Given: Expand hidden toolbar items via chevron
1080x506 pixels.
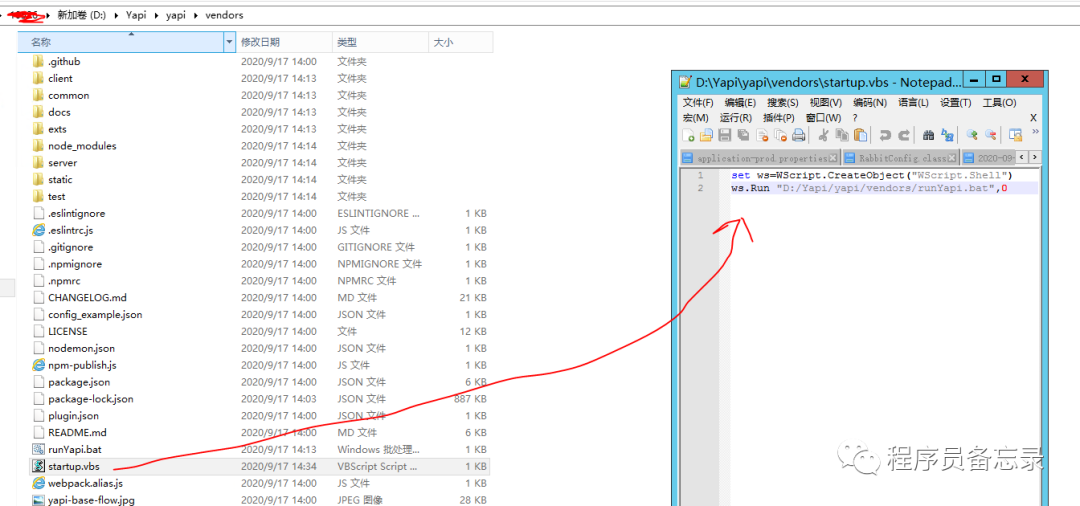Looking at the screenshot, I should (x=1035, y=131).
